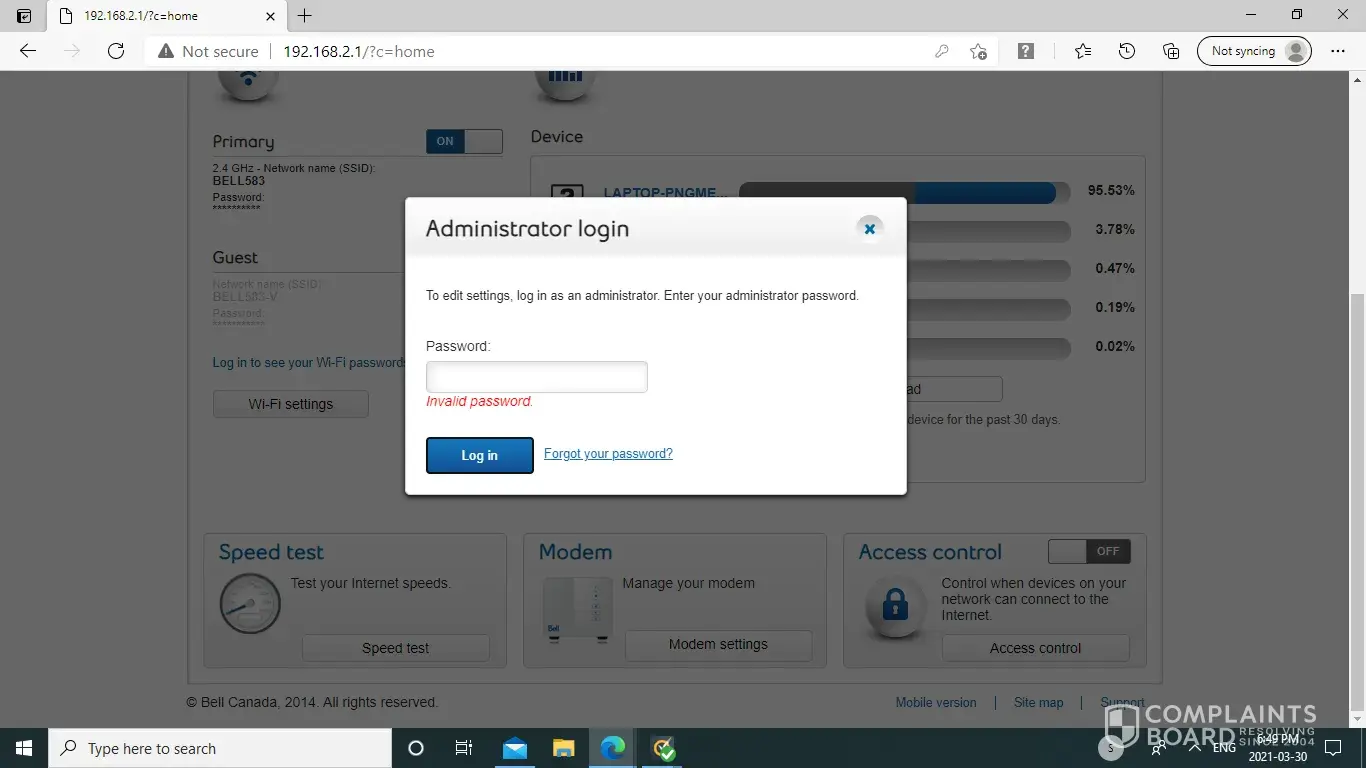Open the Action Center notifications

click(1332, 748)
